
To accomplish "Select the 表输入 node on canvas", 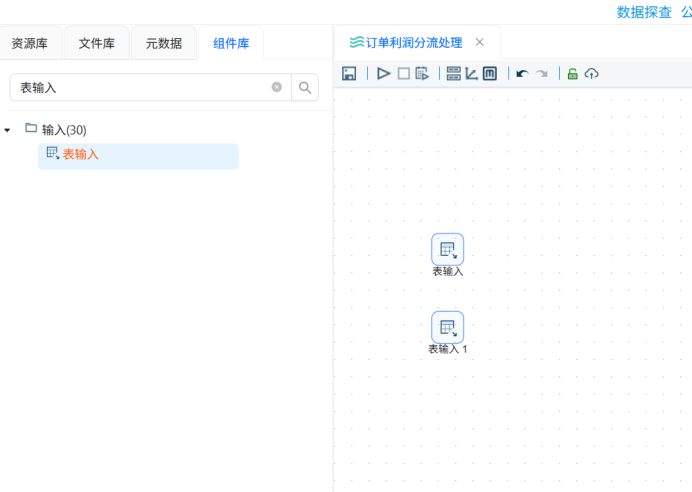I will 448,249.
